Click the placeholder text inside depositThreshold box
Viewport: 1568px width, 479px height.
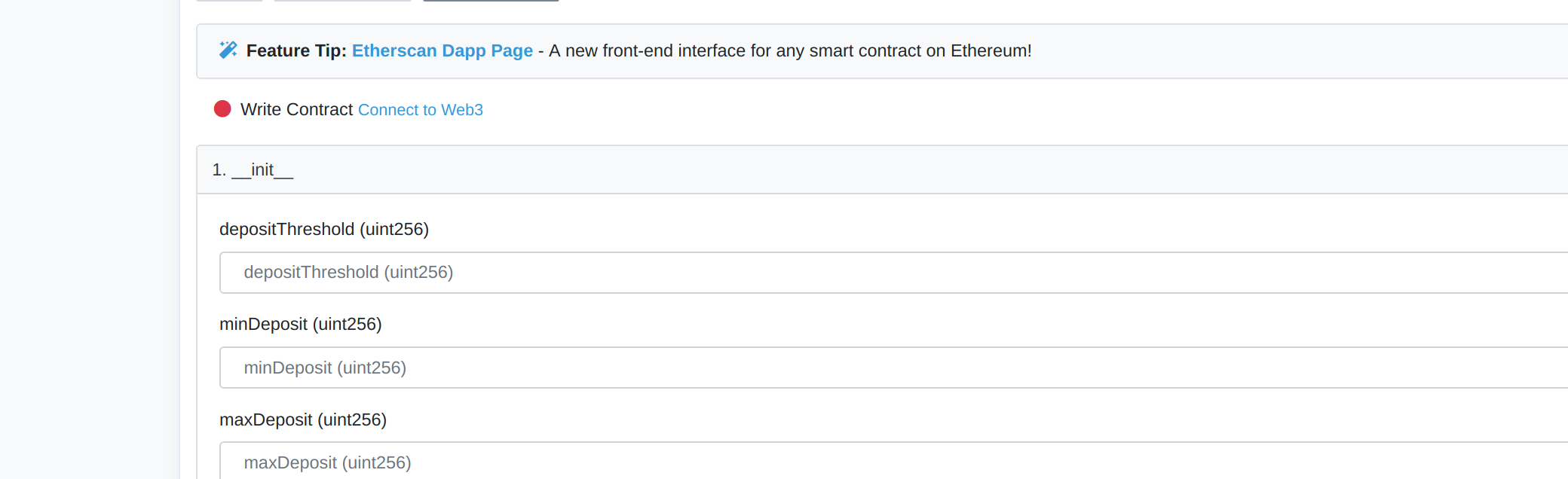[348, 272]
